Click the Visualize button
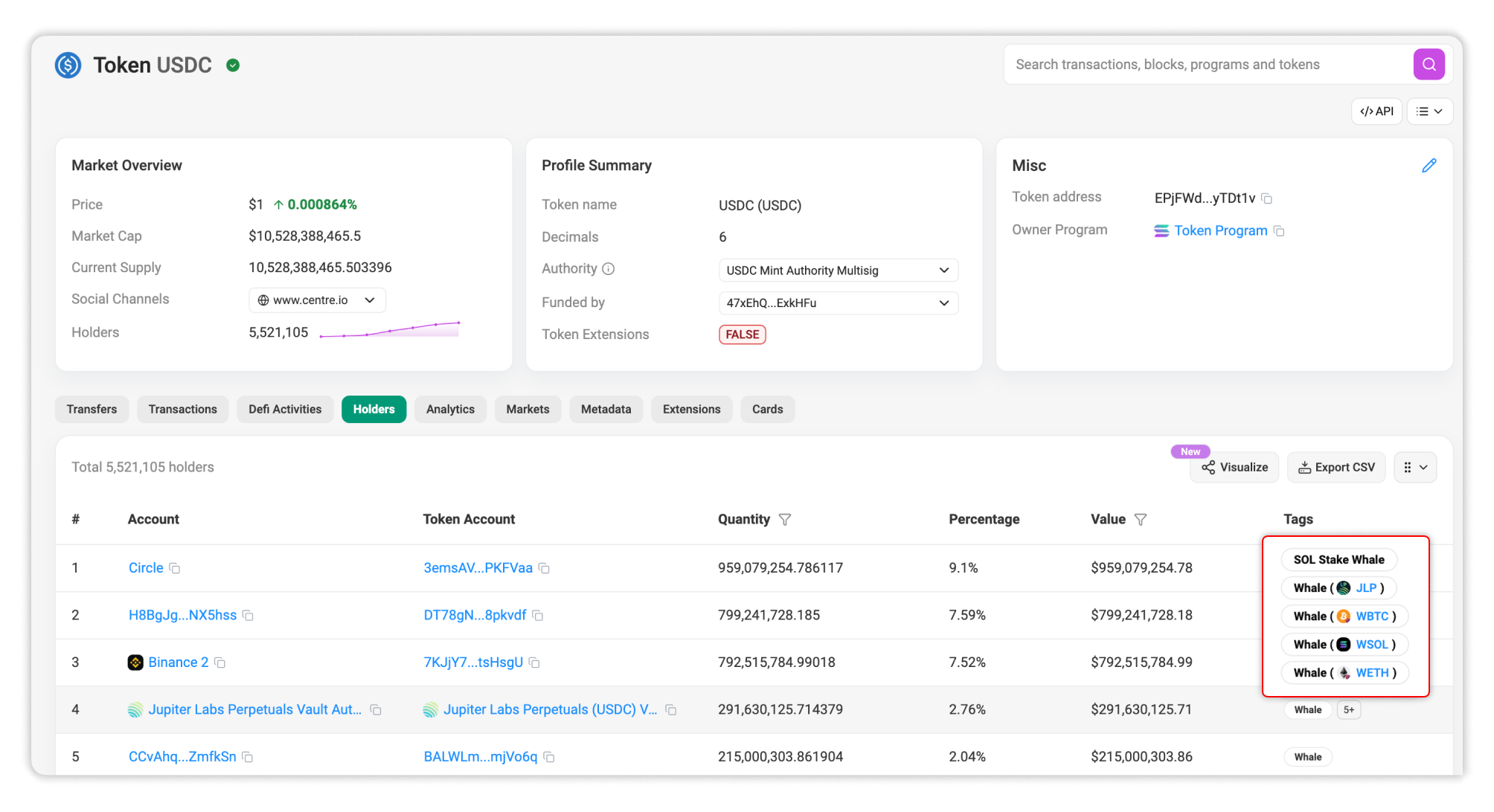Viewport: 1494px width, 812px height. coord(1234,467)
